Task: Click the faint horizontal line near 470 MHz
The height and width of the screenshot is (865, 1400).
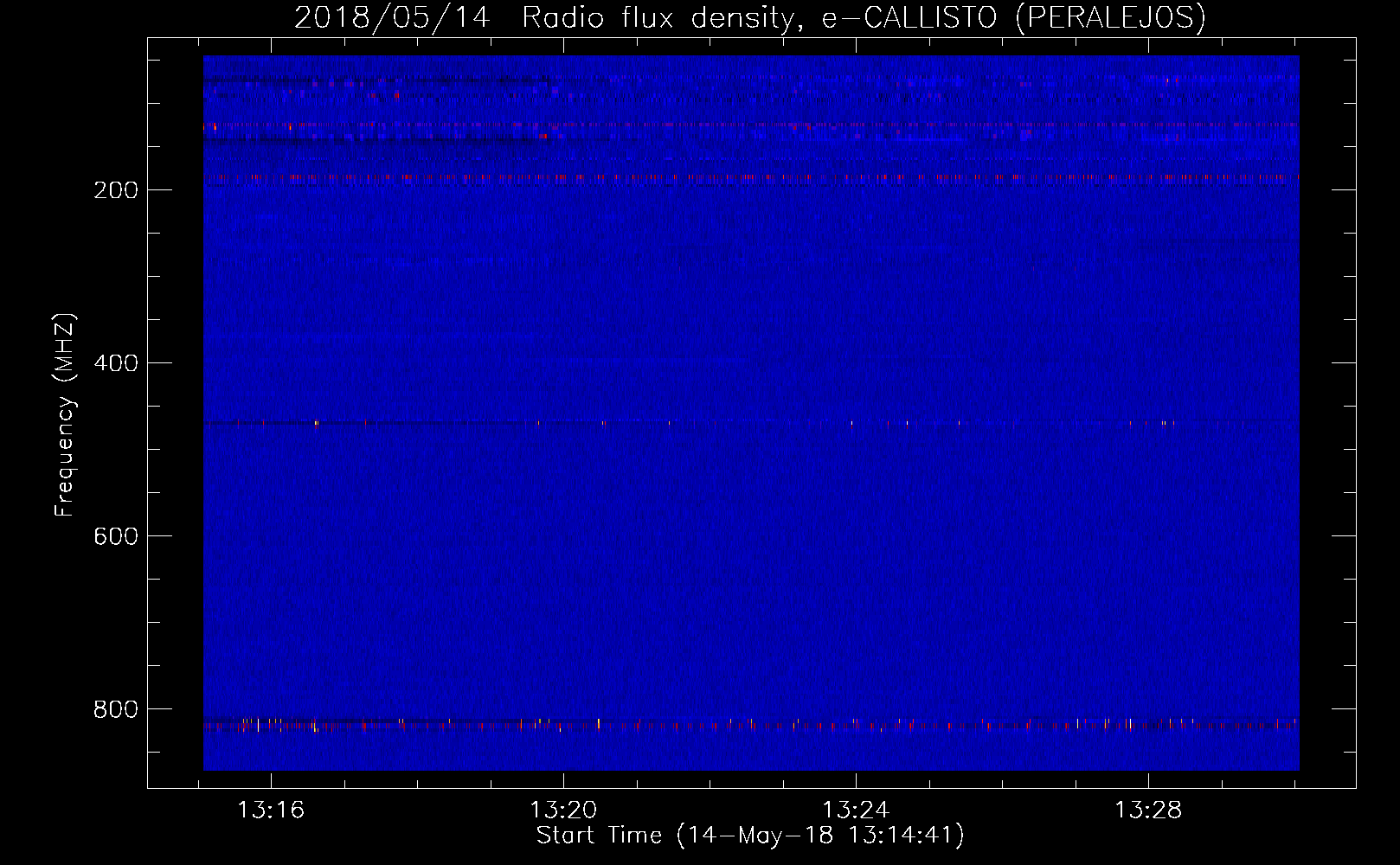Action: point(751,423)
